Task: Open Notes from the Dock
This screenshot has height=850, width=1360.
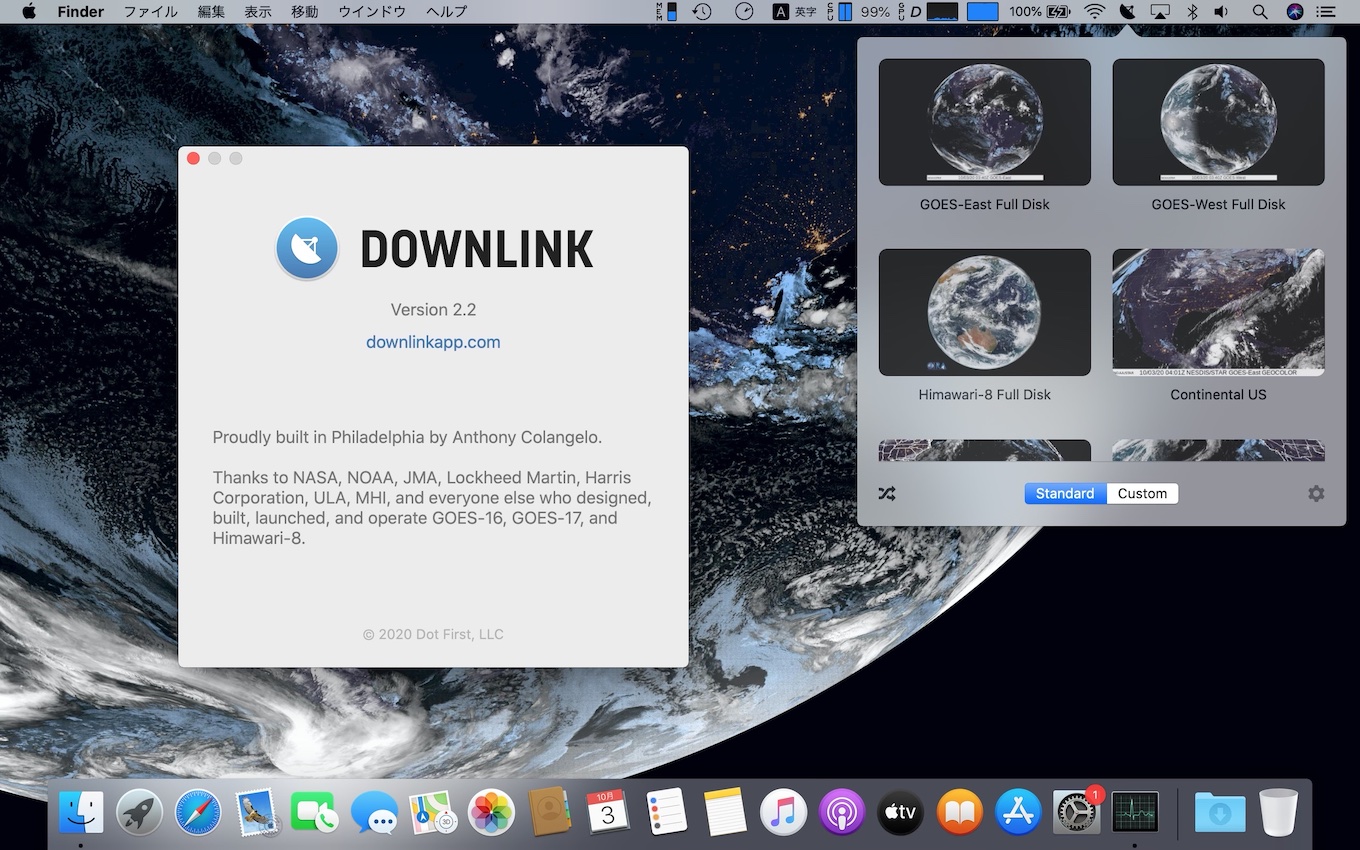Action: click(x=725, y=812)
